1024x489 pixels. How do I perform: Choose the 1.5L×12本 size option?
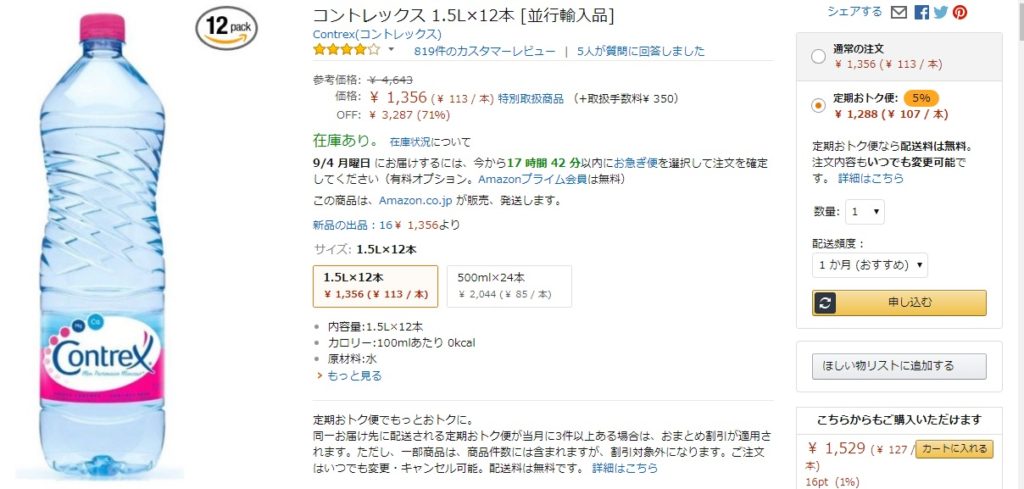tap(375, 285)
